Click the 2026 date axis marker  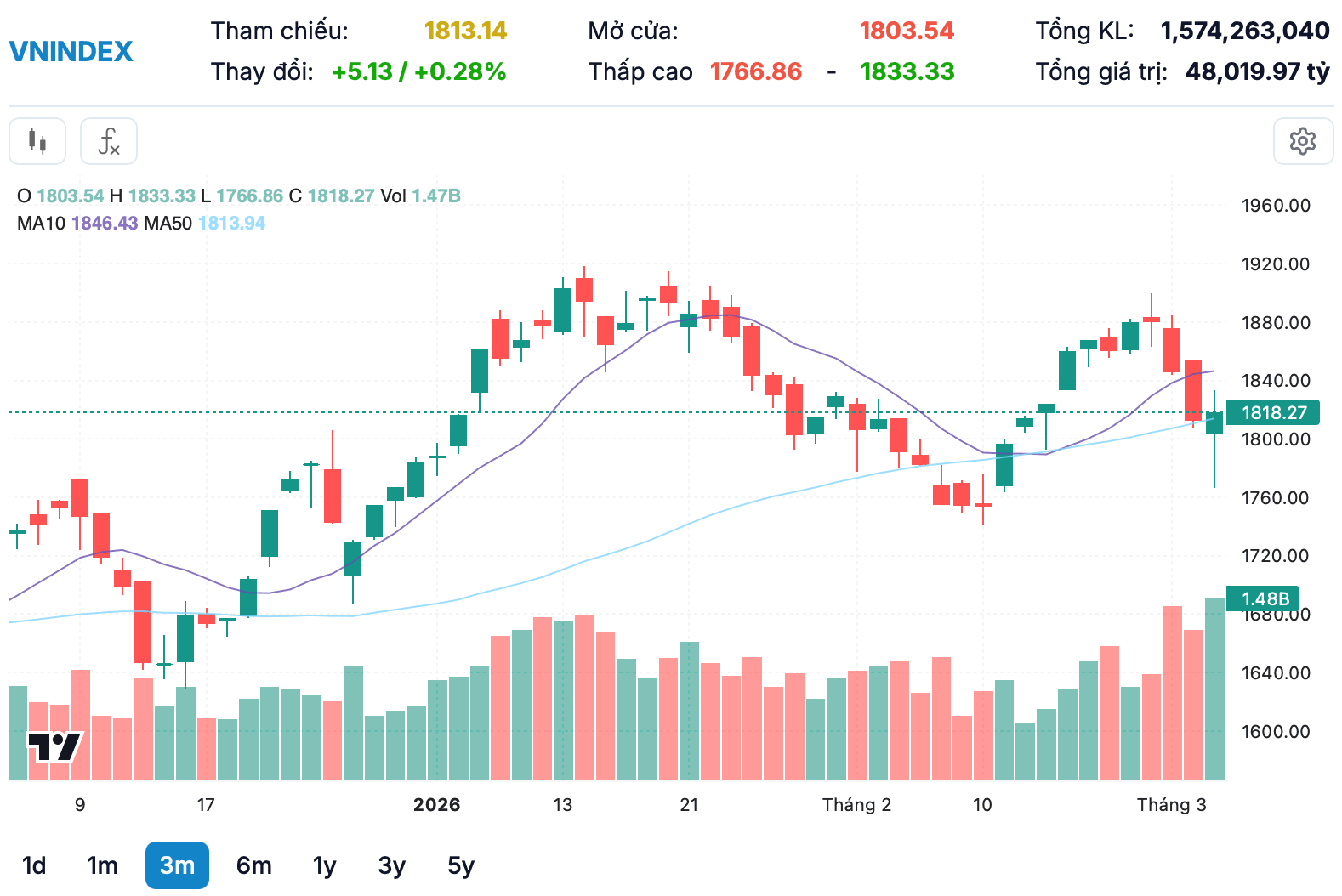(x=437, y=804)
